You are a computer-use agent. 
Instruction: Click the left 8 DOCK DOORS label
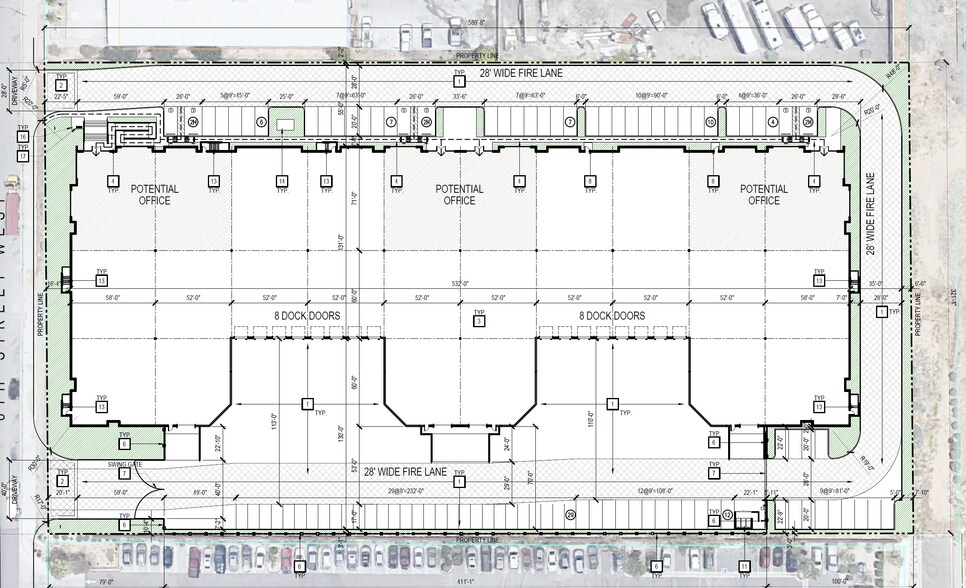[x=305, y=315]
